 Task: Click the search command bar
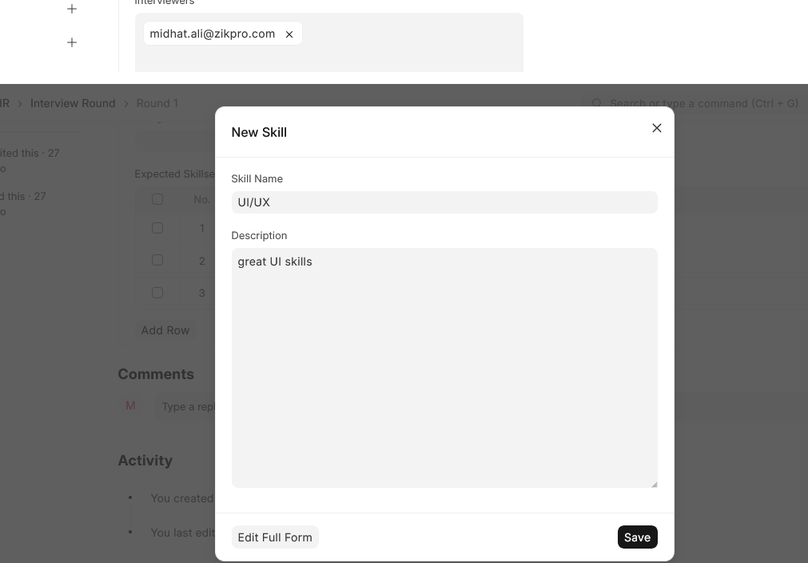(x=694, y=103)
